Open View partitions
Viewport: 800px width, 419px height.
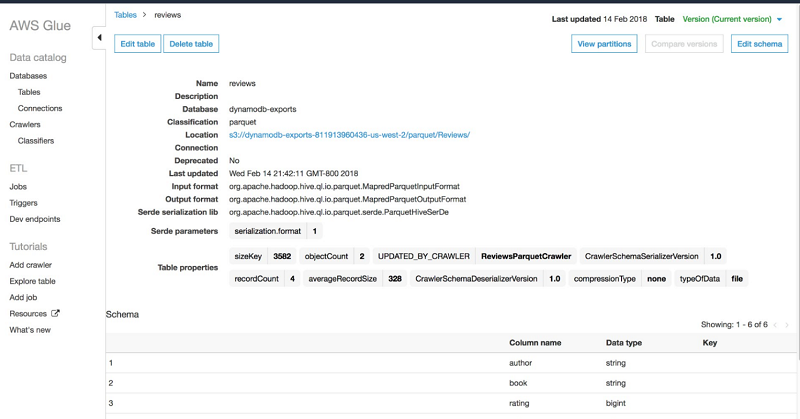click(x=604, y=44)
